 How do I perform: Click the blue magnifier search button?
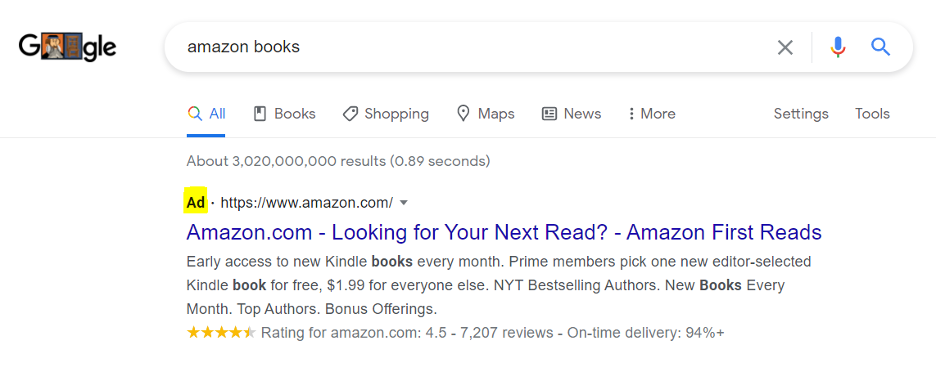point(880,47)
